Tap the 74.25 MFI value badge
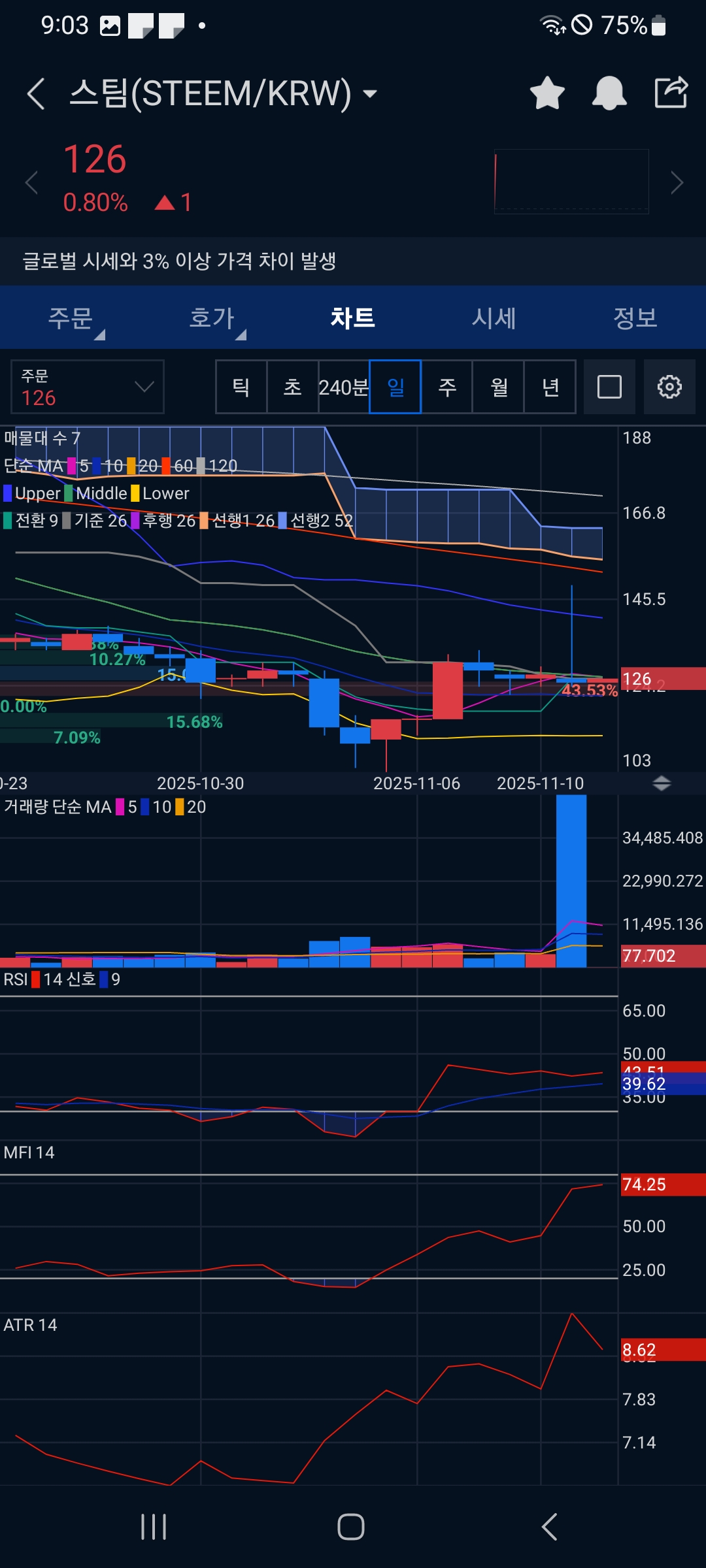Viewport: 706px width, 1568px height. point(663,1184)
